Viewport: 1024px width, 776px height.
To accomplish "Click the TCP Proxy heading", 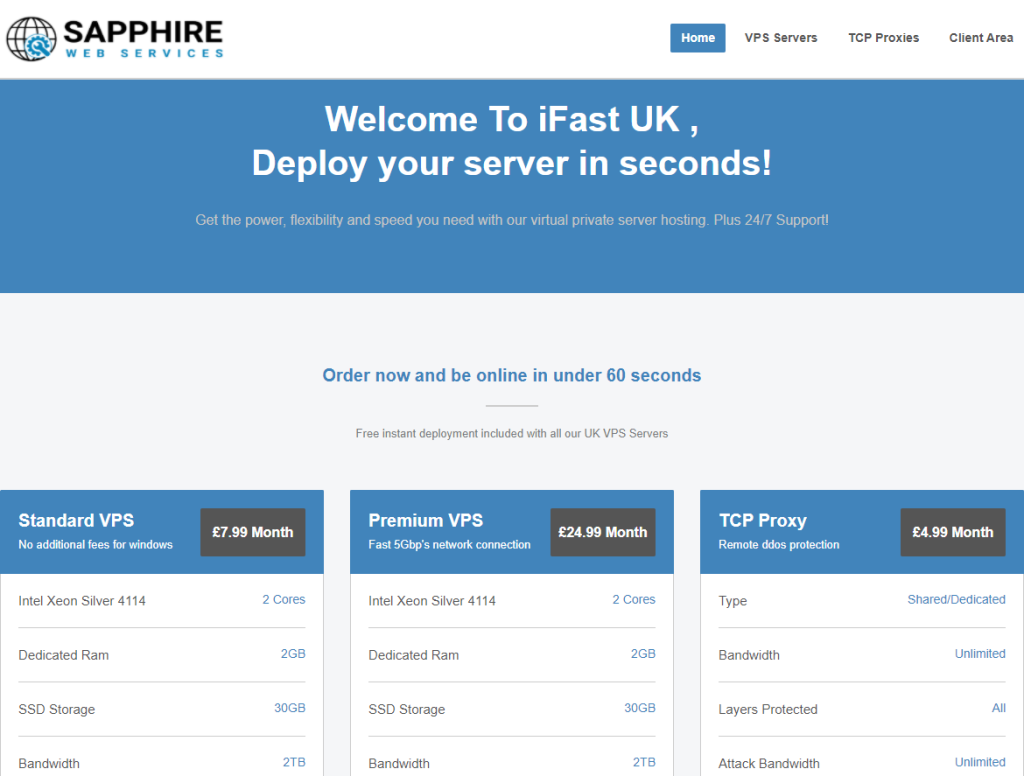I will 763,521.
